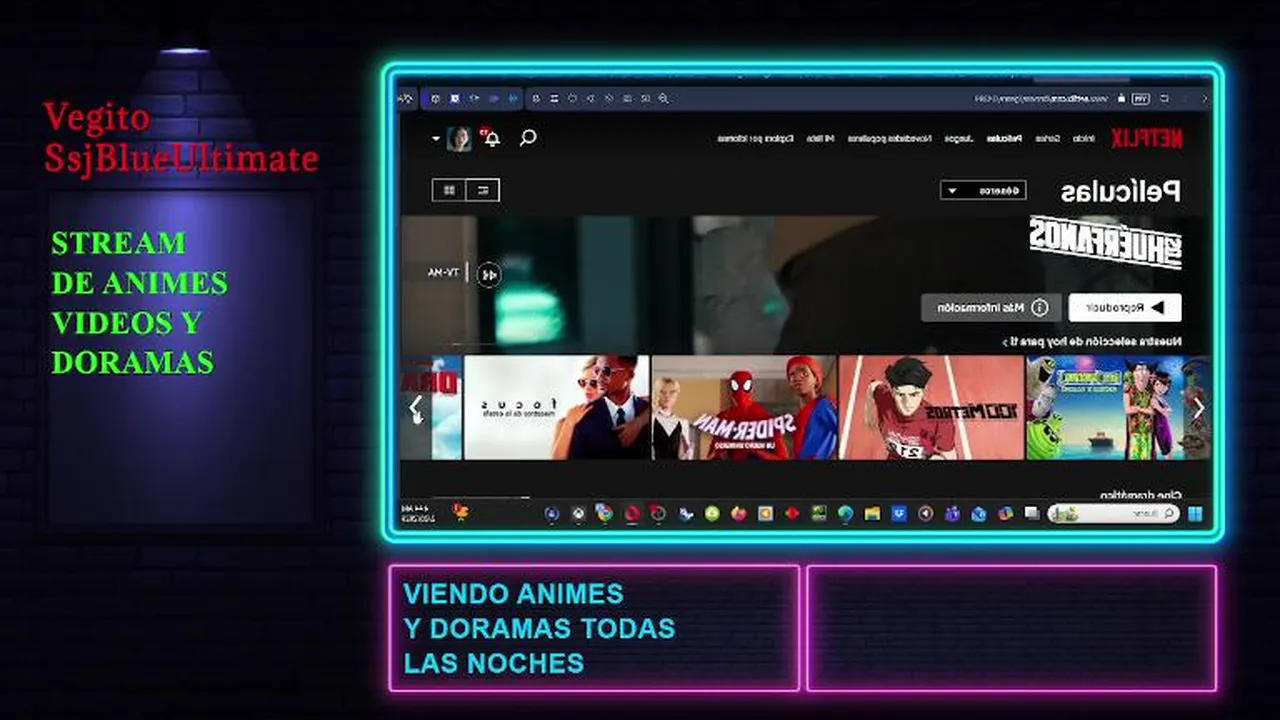Expand the profile caret menu
The image size is (1280, 720).
[436, 138]
